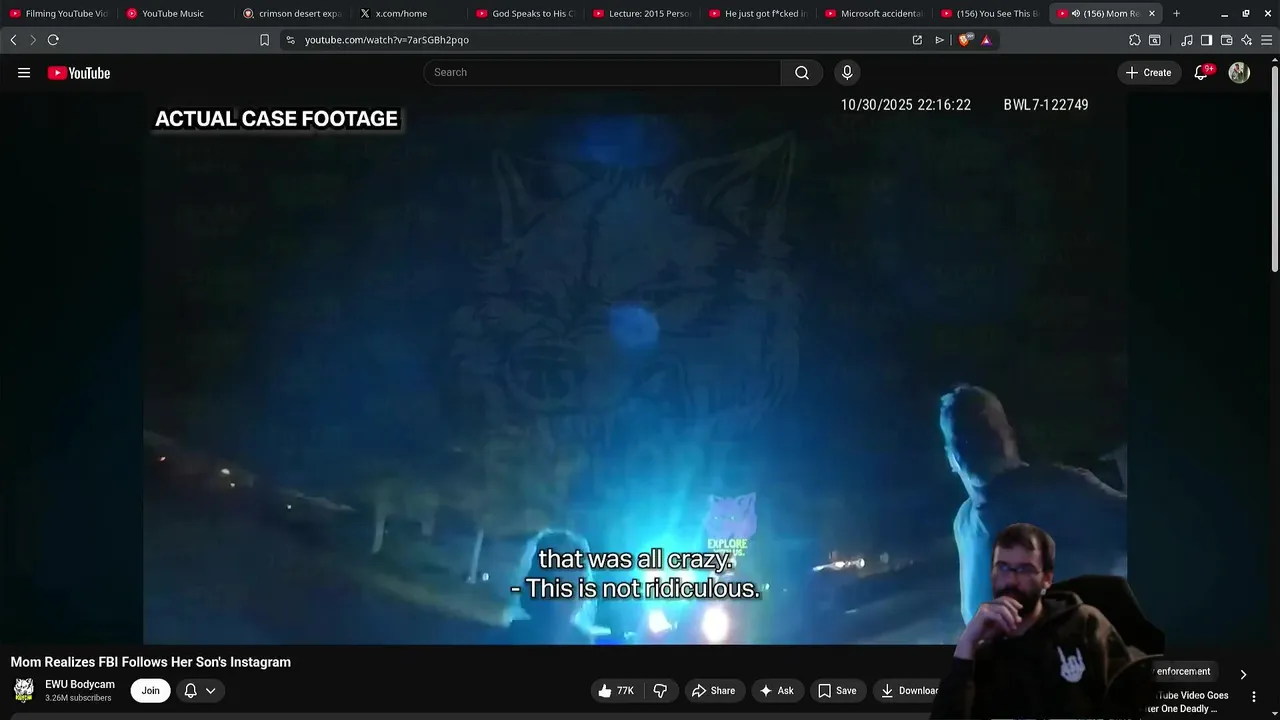
Task: Open page in external app icon
Action: pos(917,40)
